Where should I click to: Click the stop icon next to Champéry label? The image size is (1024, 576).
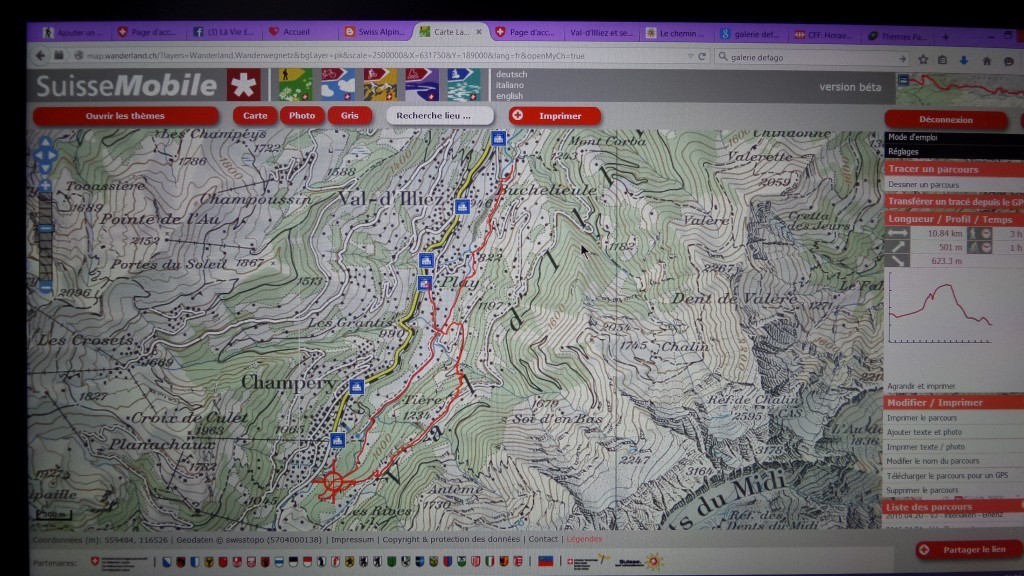pos(357,387)
